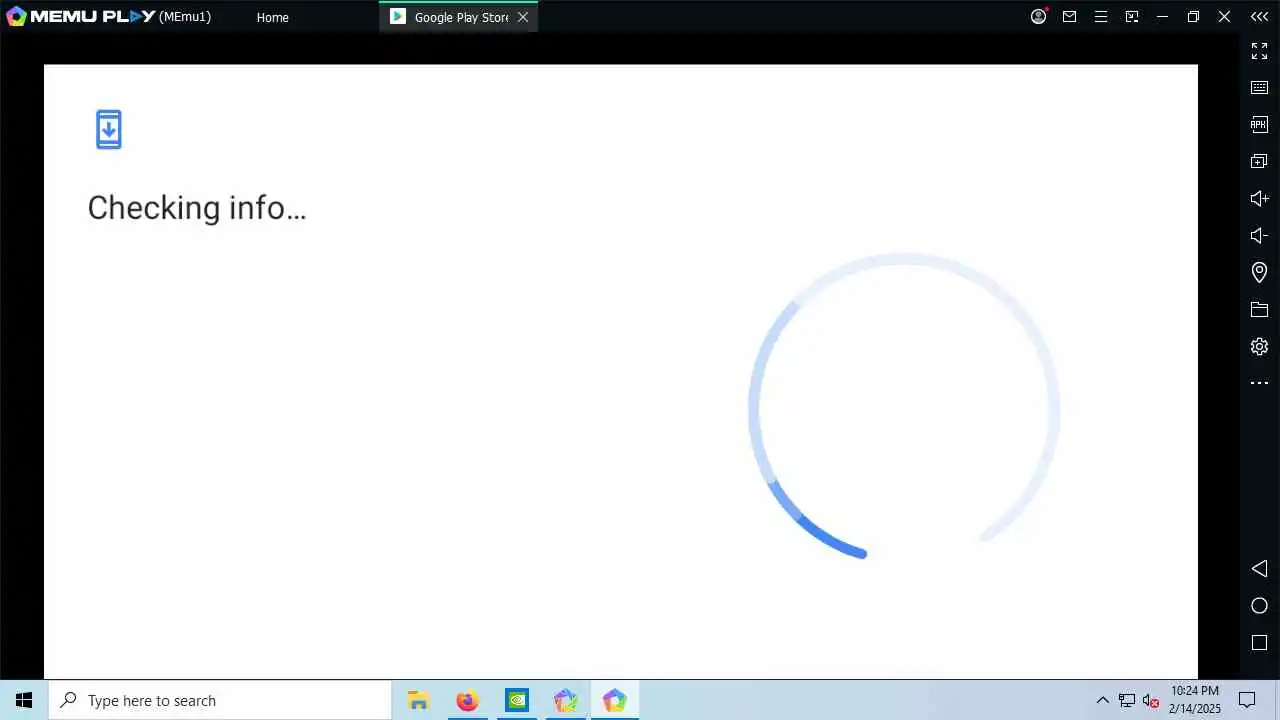Click the MEmu Play logo

pos(80,16)
